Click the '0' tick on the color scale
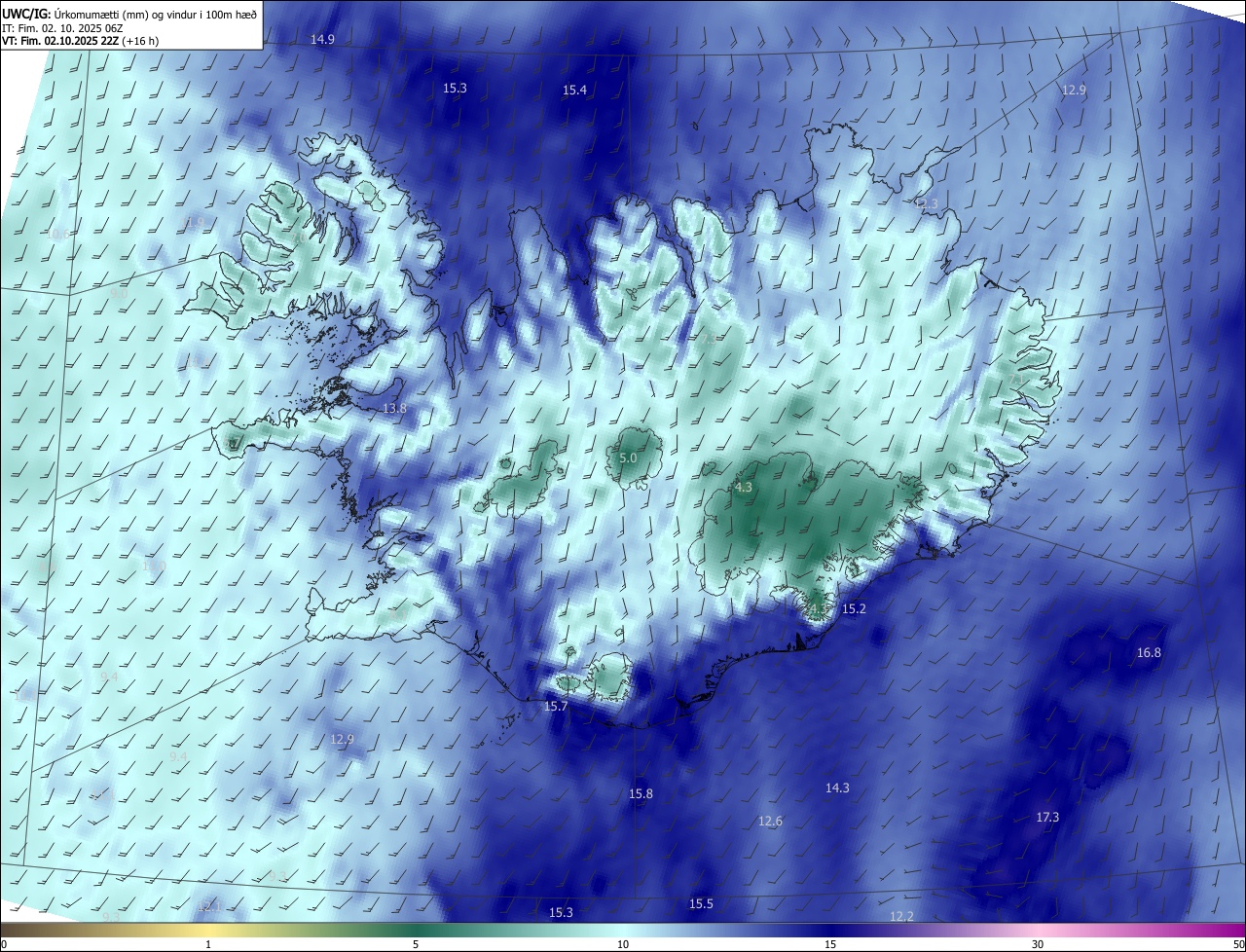This screenshot has height=952, width=1246. tap(3, 944)
